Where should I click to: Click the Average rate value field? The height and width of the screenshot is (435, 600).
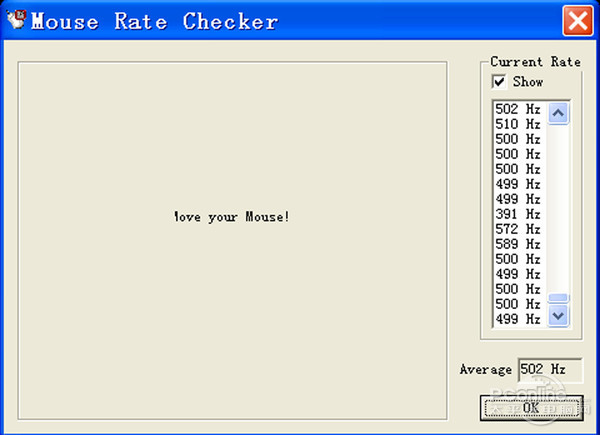tap(548, 369)
